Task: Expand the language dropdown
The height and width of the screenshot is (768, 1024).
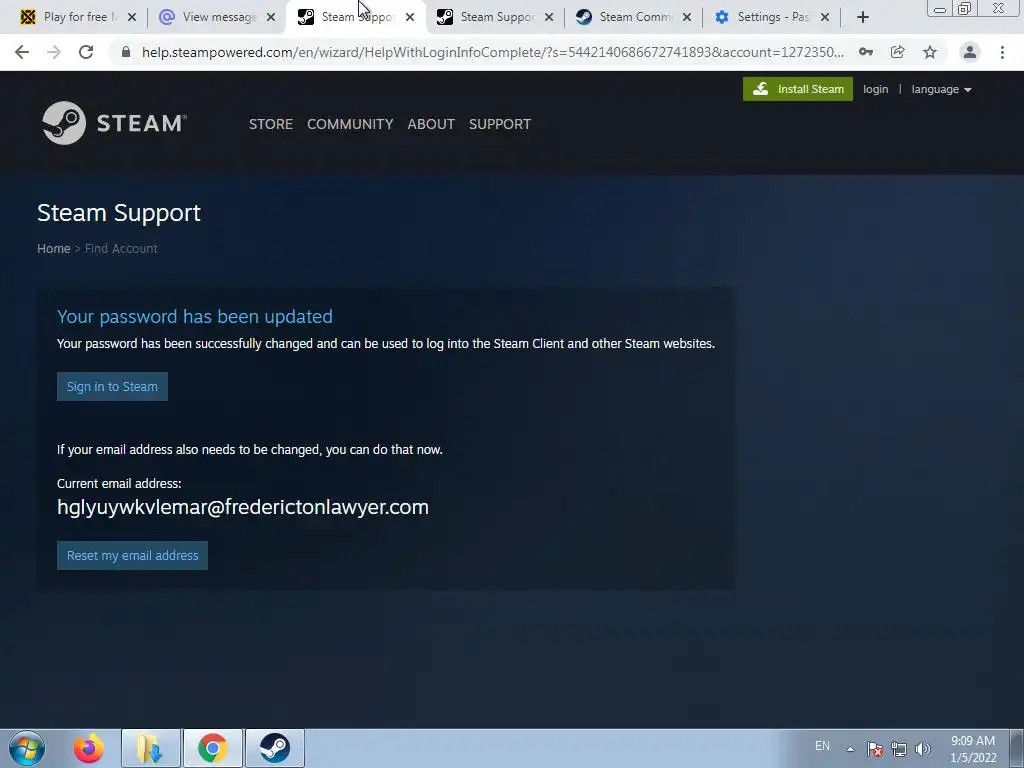Action: tap(941, 89)
